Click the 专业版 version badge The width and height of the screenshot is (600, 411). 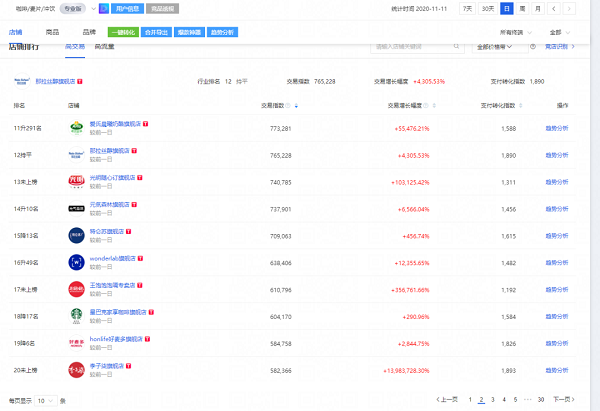pyautogui.click(x=73, y=8)
